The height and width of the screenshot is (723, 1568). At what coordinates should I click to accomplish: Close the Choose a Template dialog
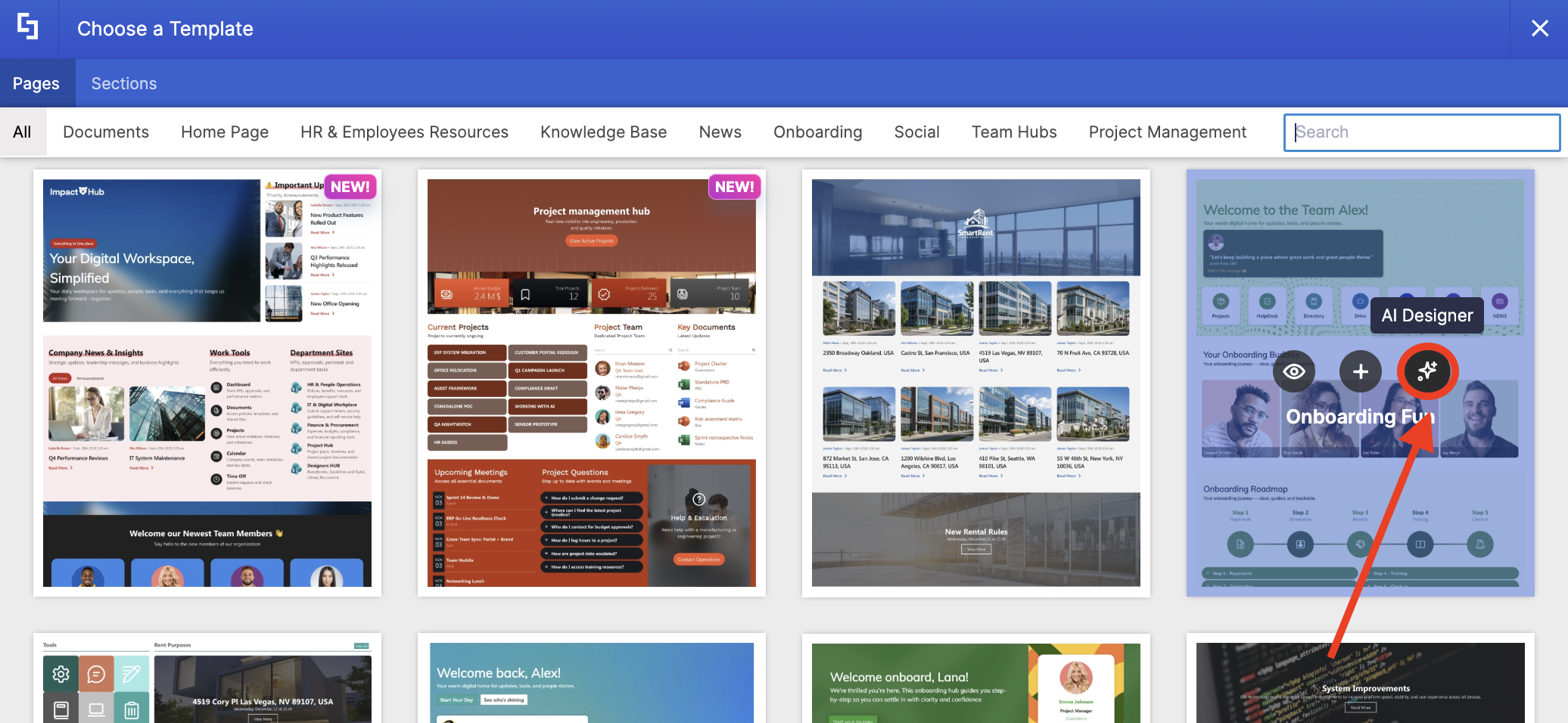point(1539,29)
